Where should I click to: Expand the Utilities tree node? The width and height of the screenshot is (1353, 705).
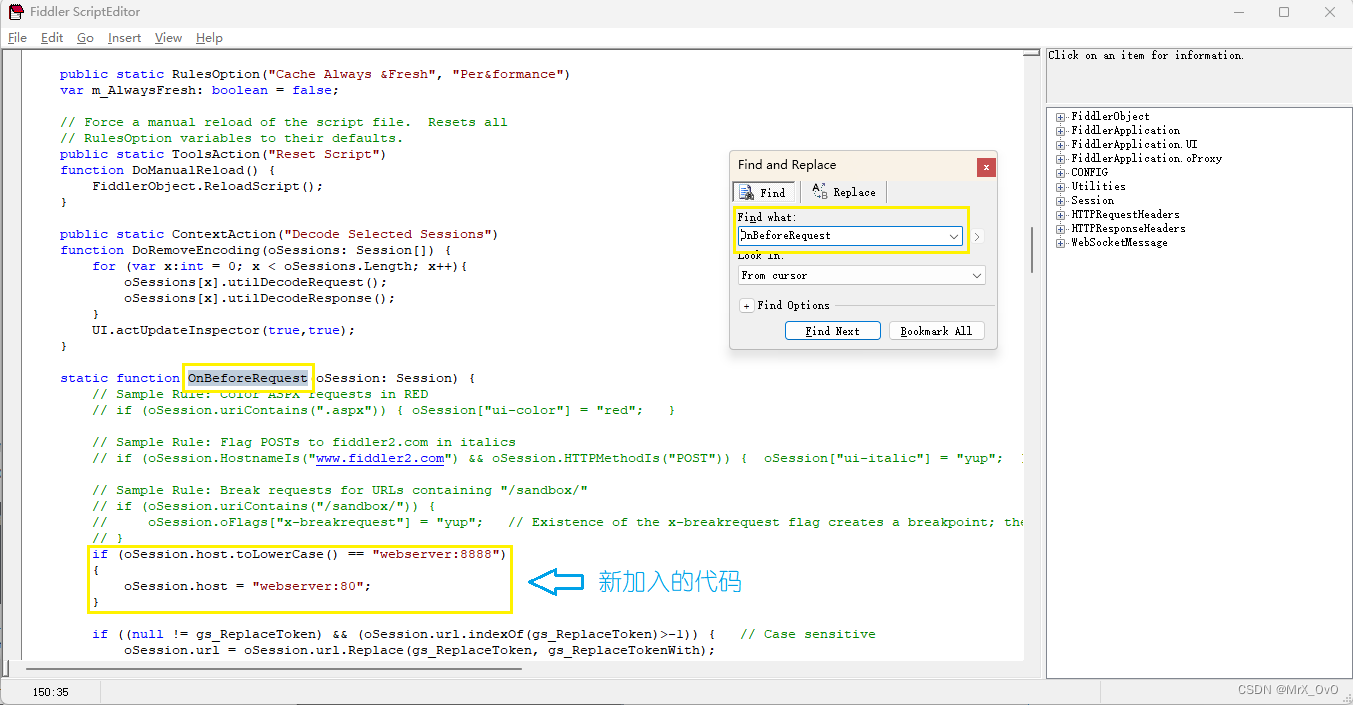pyautogui.click(x=1061, y=187)
